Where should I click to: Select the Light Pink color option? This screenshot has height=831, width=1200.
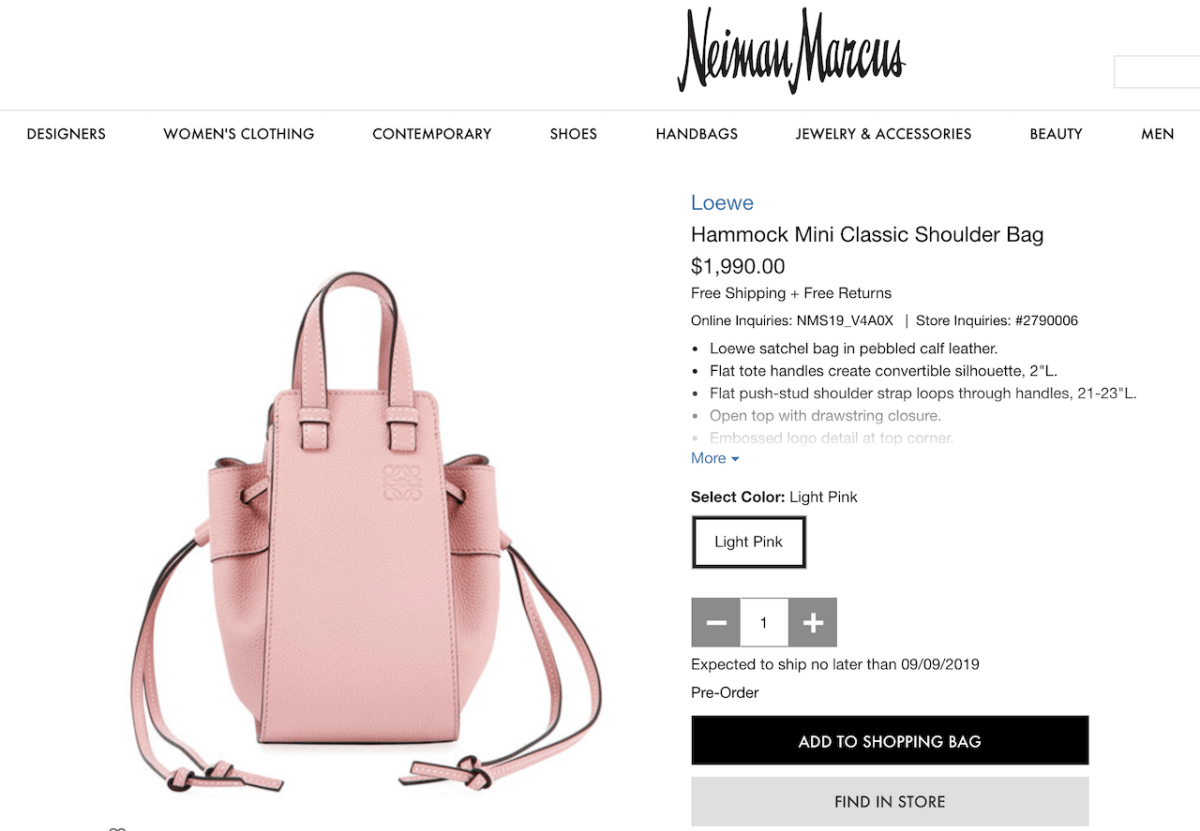pyautogui.click(x=749, y=542)
